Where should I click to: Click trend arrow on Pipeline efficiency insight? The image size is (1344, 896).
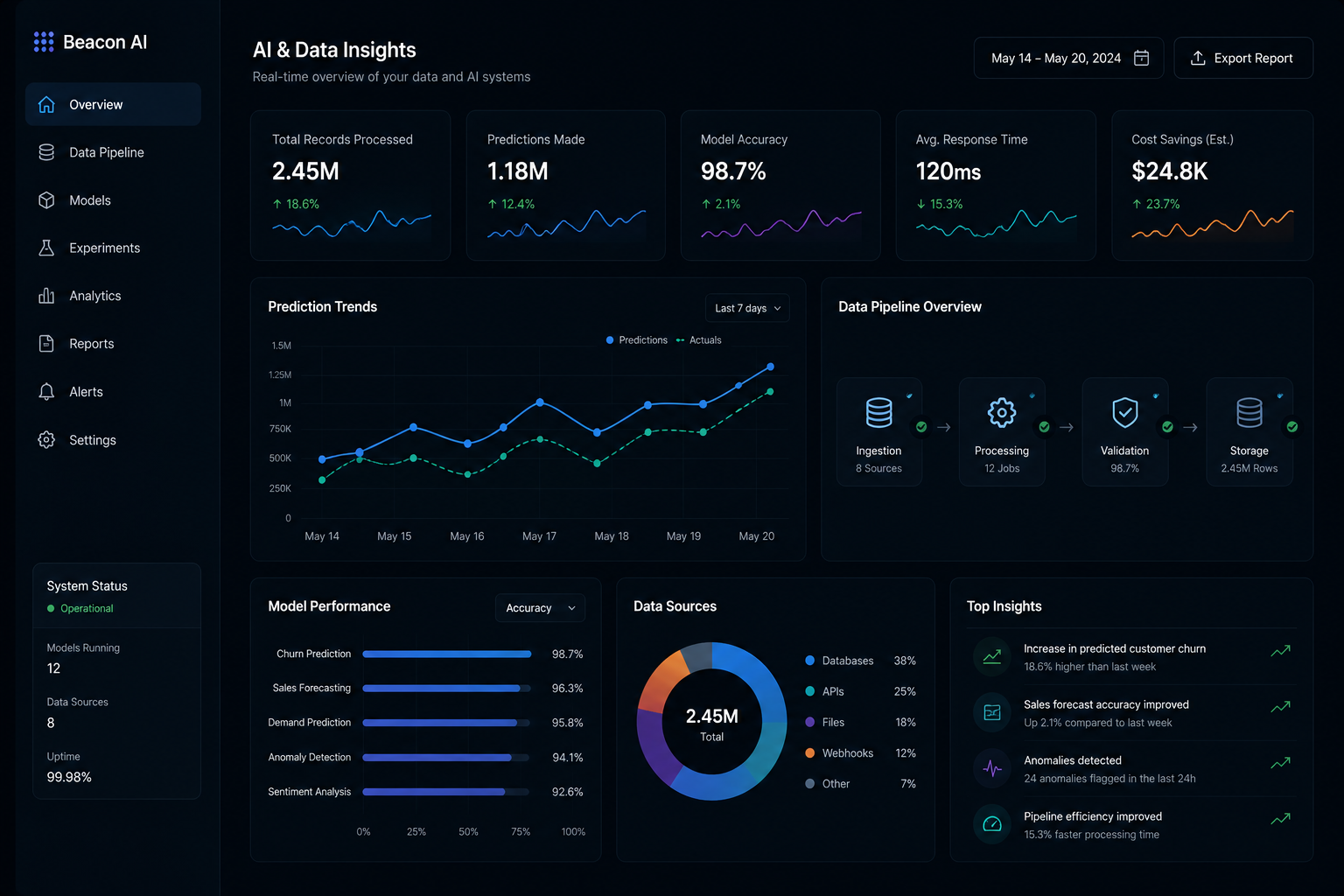coord(1281,818)
